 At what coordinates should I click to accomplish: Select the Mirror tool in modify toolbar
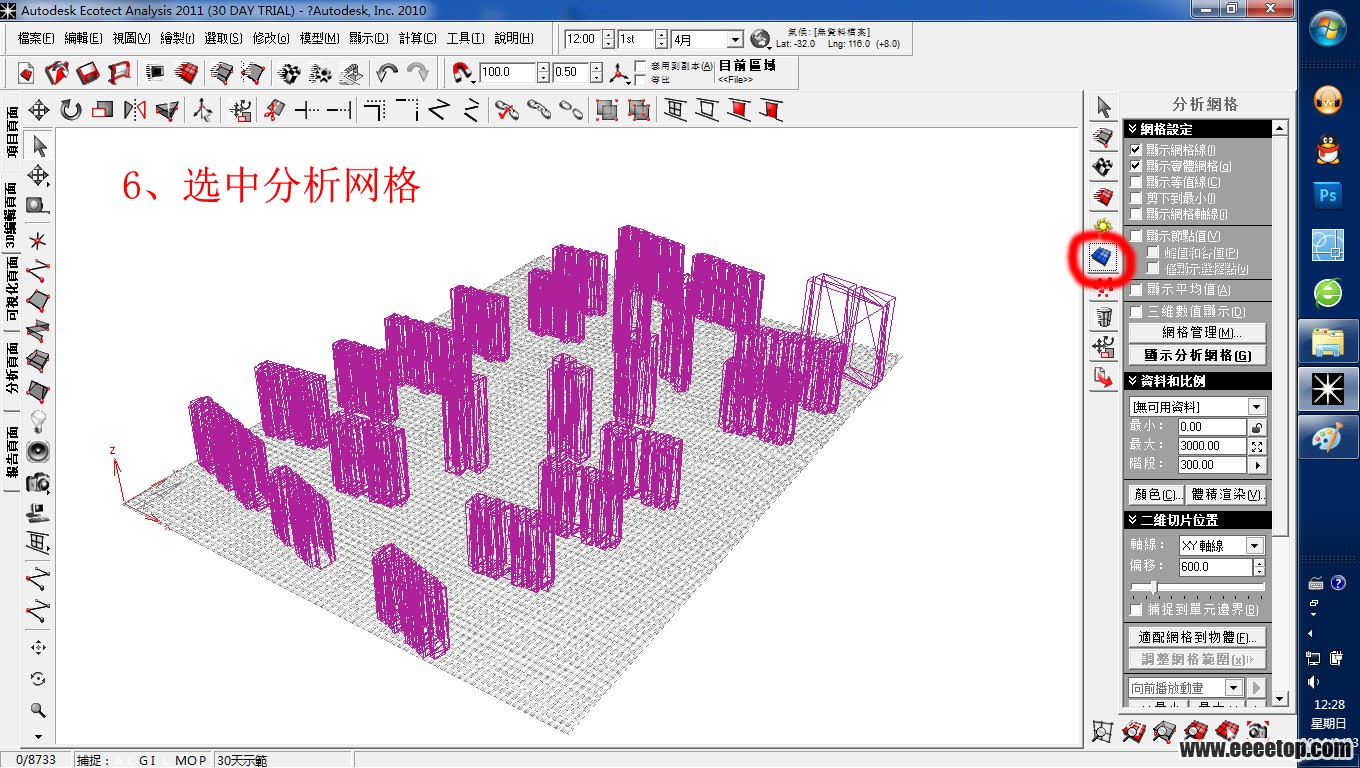[135, 110]
